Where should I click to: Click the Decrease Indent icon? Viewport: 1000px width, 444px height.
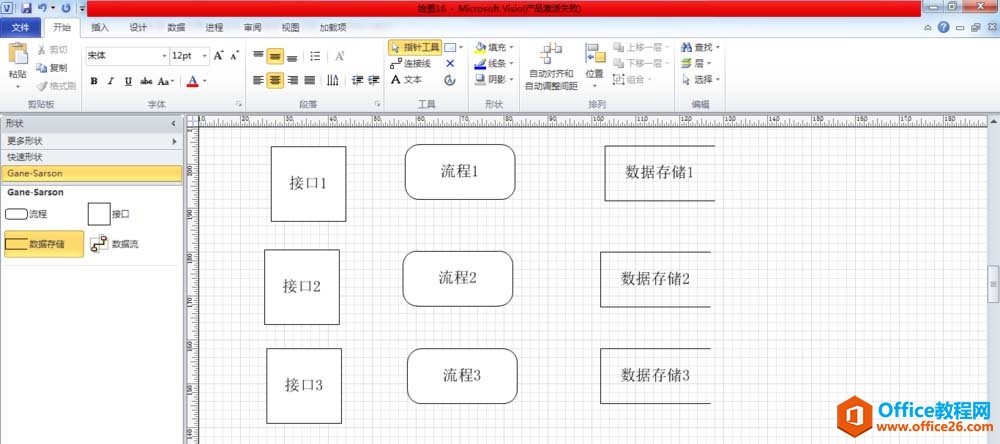[x=357, y=80]
